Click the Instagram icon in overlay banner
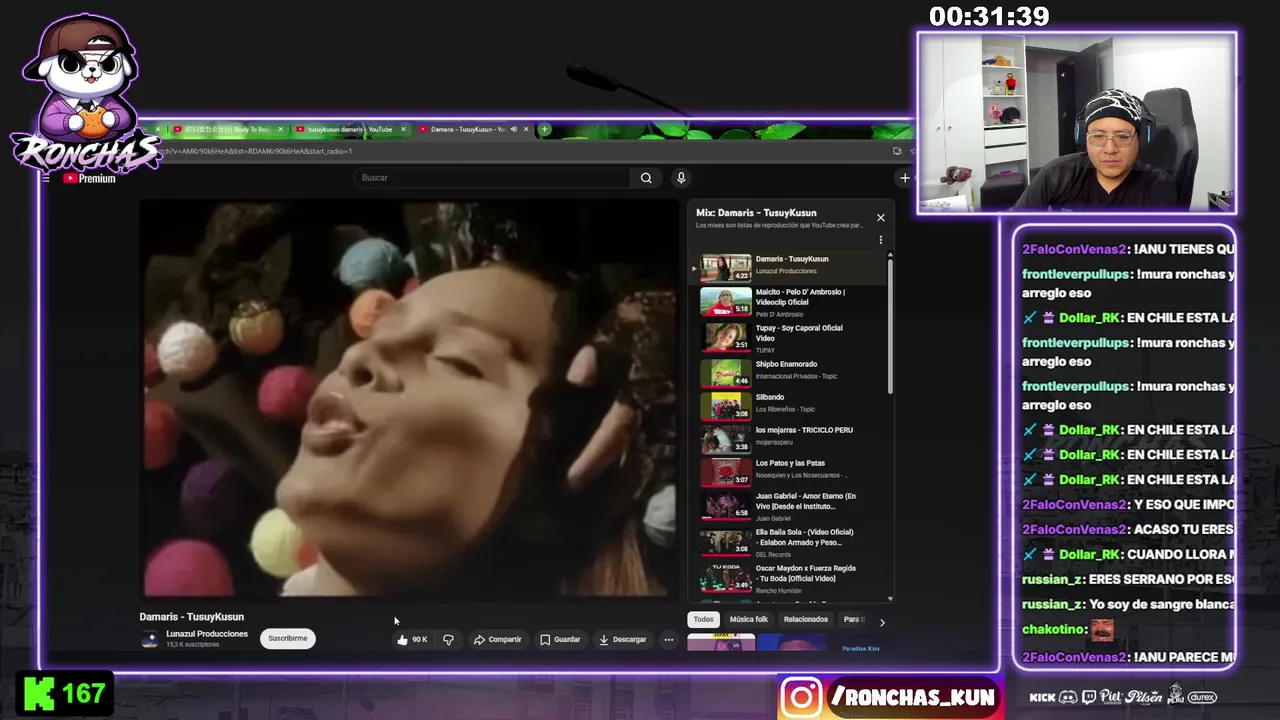 pyautogui.click(x=801, y=697)
